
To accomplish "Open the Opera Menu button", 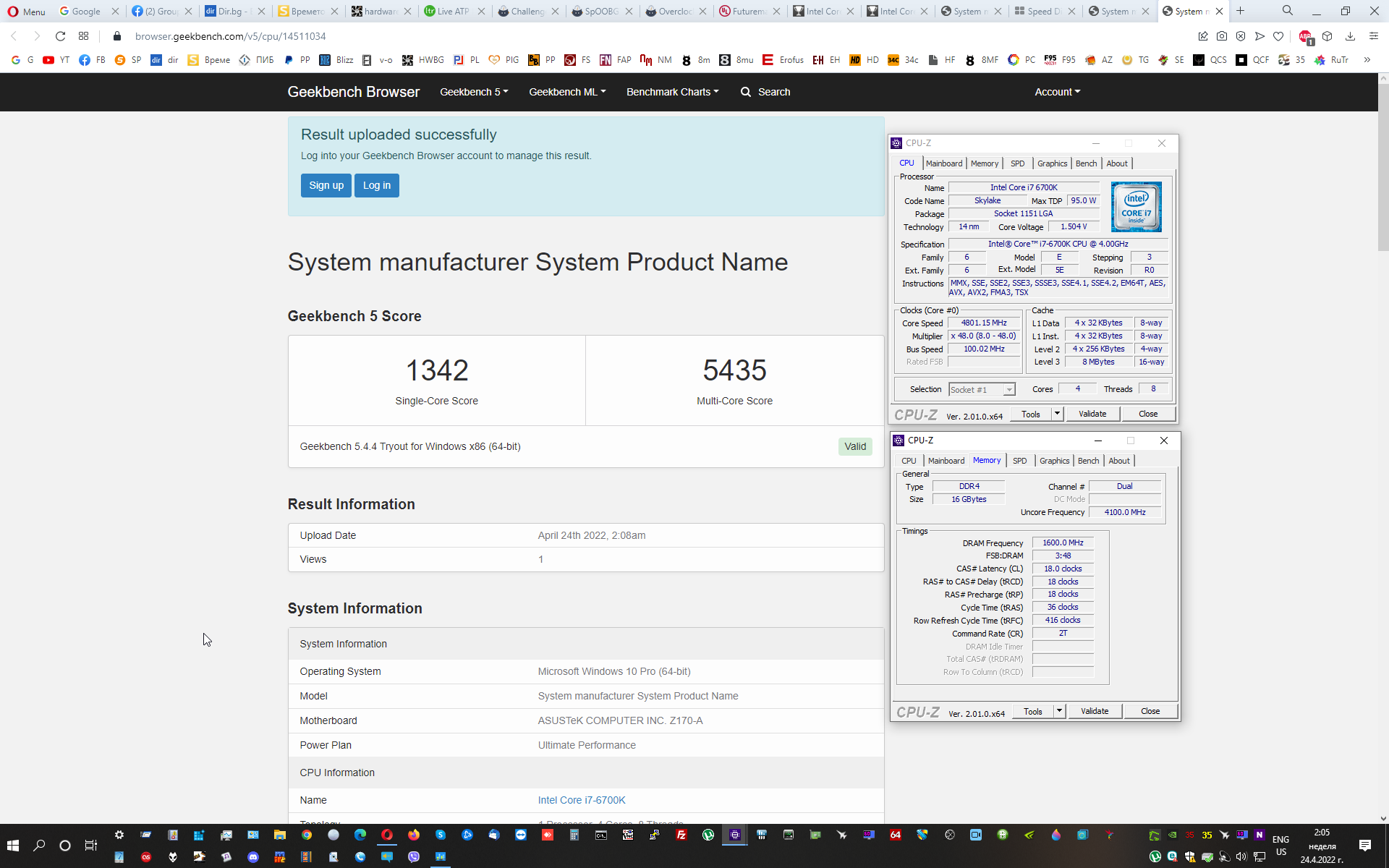I will pyautogui.click(x=27, y=11).
